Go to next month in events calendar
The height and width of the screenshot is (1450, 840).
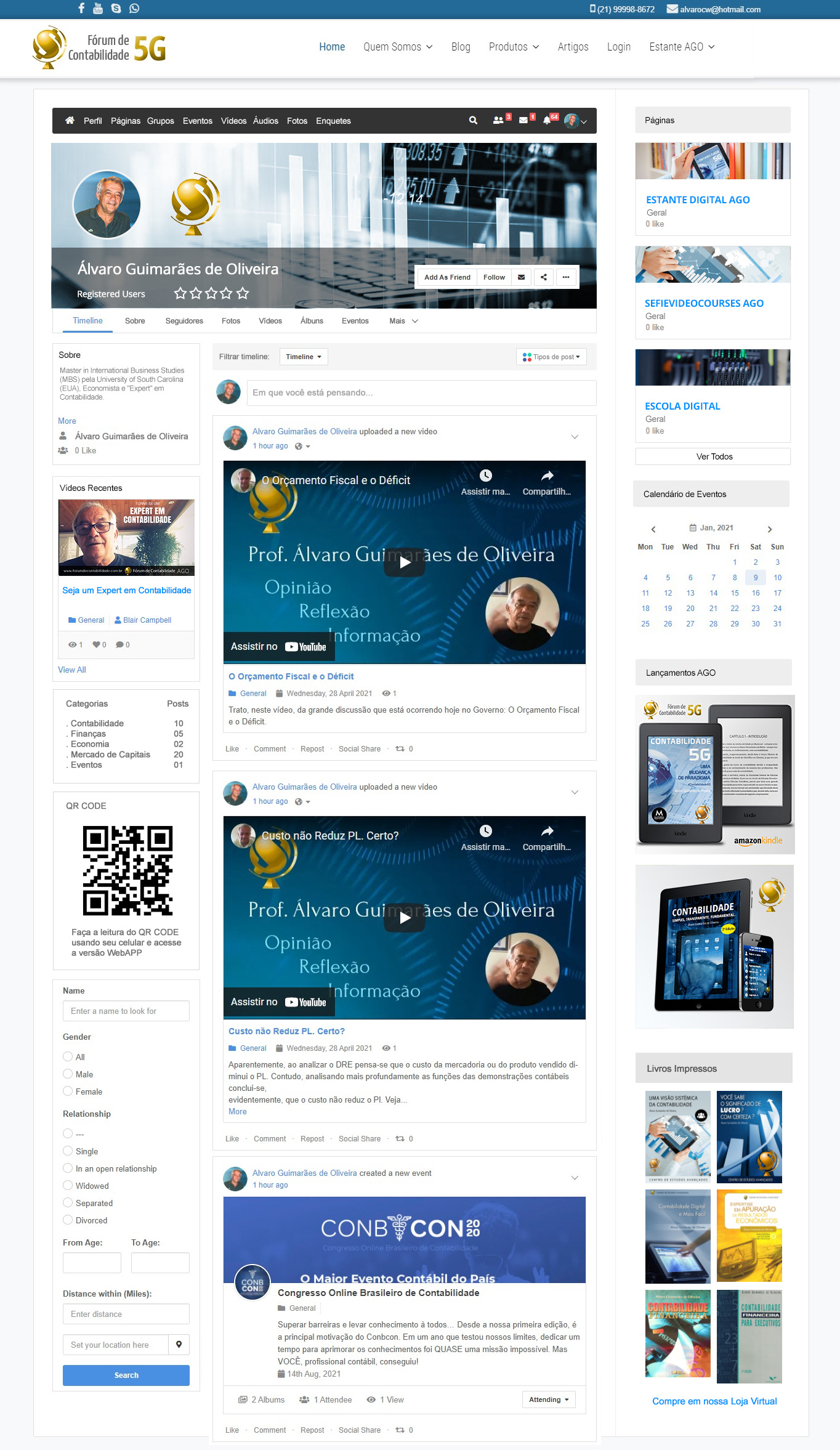pyautogui.click(x=769, y=529)
